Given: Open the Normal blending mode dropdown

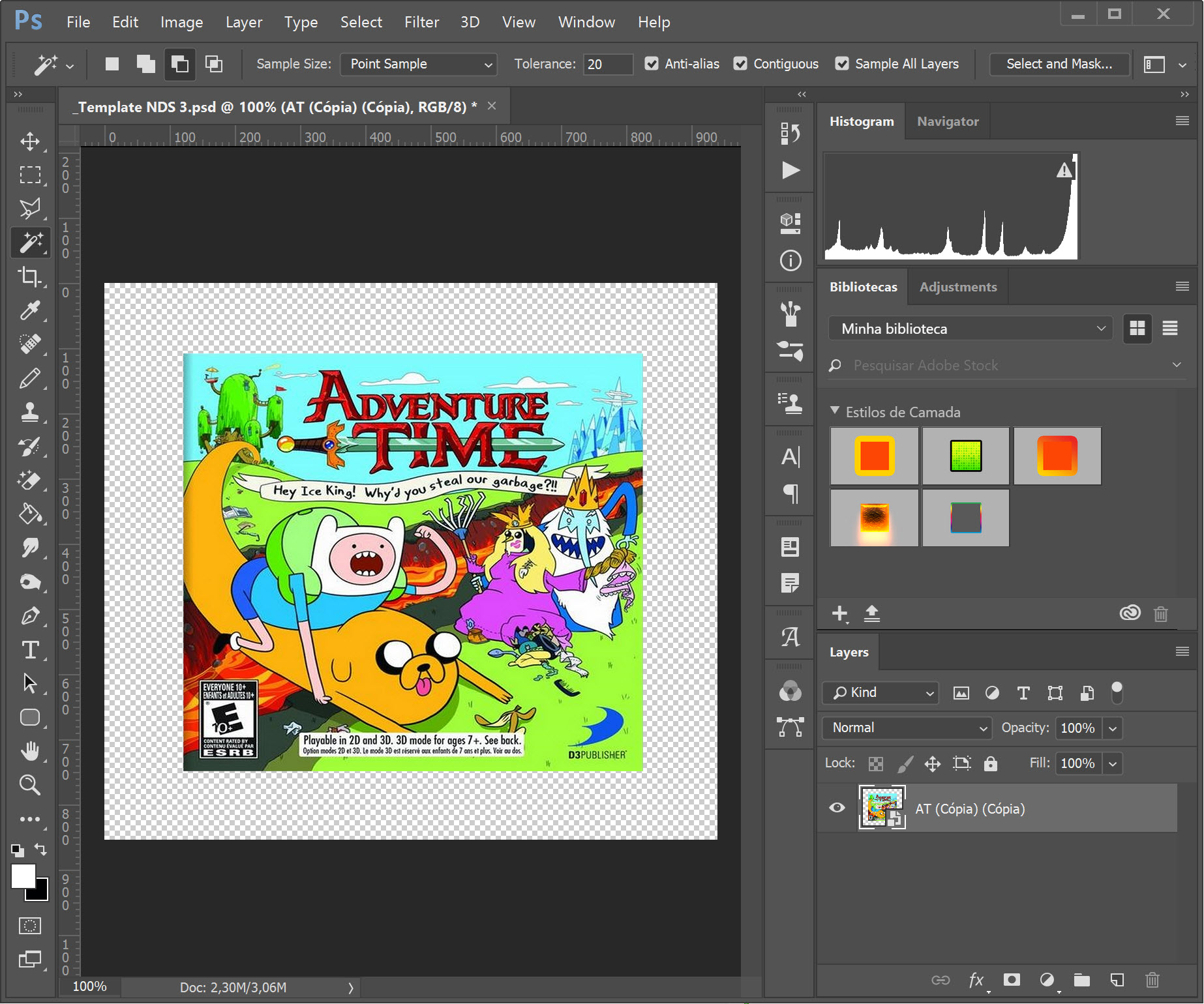Looking at the screenshot, I should point(907,728).
